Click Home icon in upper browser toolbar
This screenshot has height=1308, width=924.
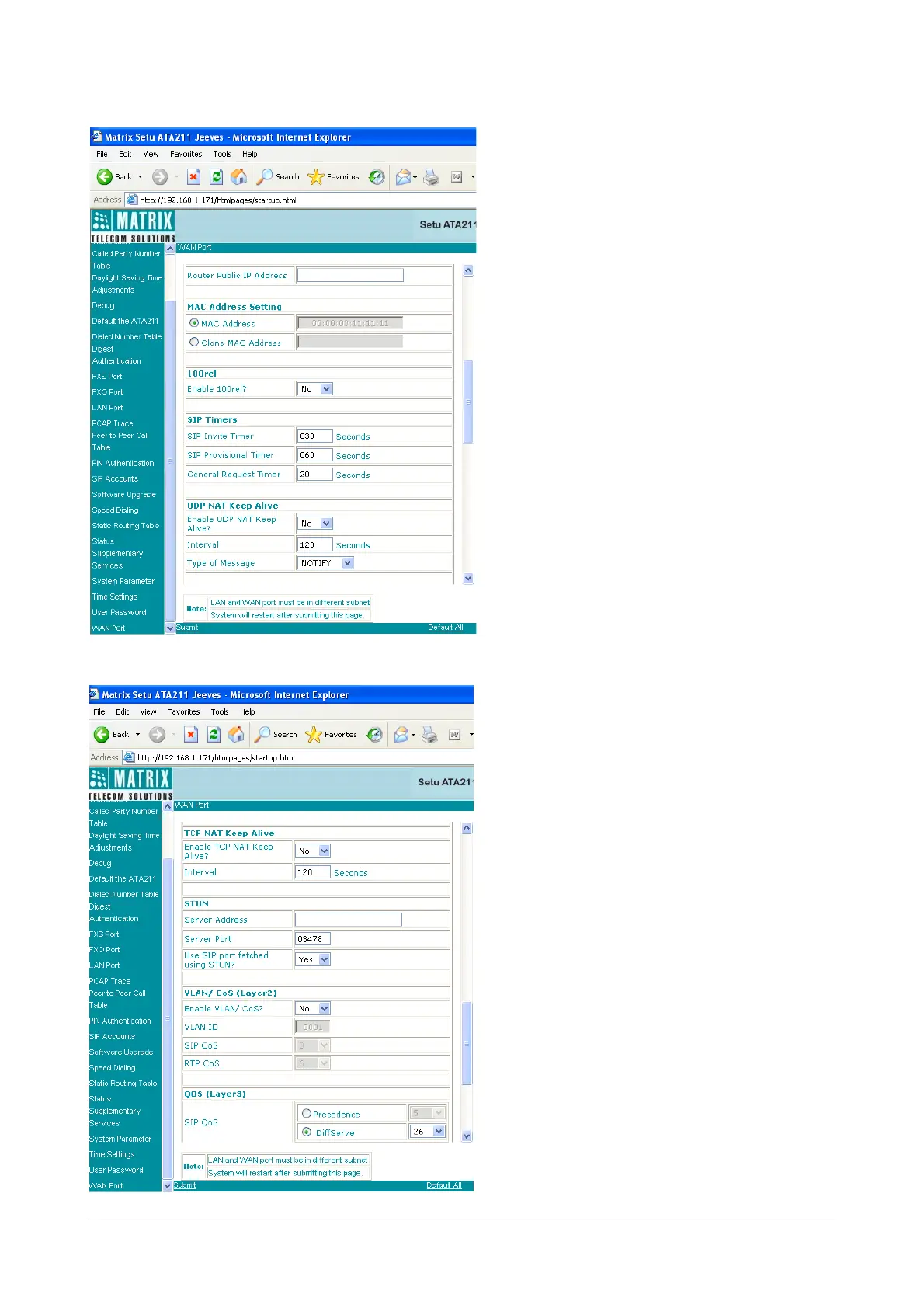tap(239, 177)
